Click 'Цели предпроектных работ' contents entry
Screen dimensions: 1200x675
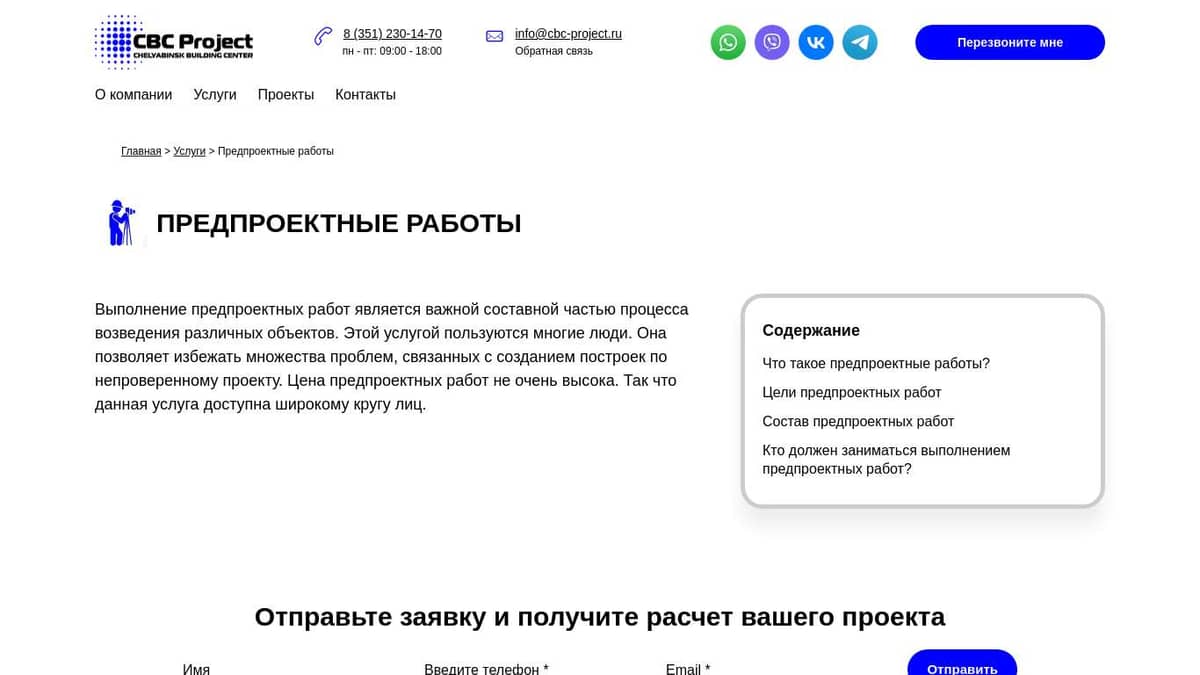click(852, 392)
